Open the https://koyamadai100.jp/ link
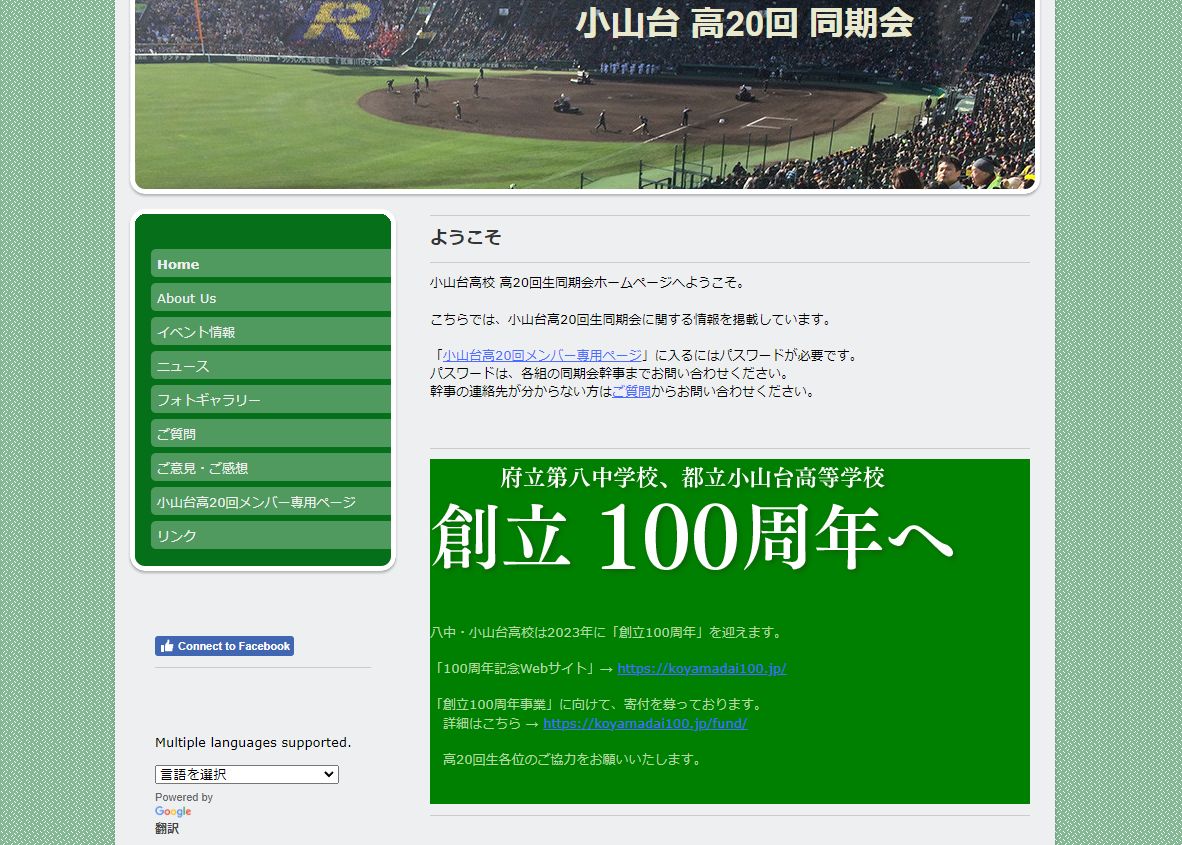The image size is (1182, 845). (701, 668)
